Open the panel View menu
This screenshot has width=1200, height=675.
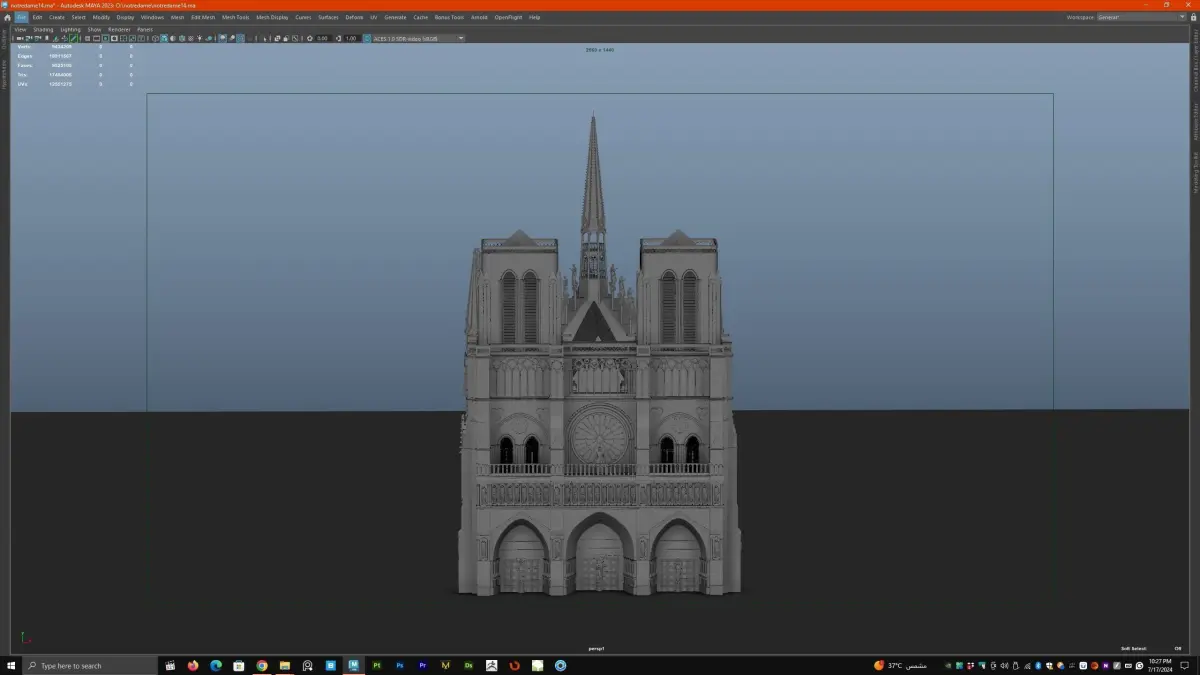[20, 29]
